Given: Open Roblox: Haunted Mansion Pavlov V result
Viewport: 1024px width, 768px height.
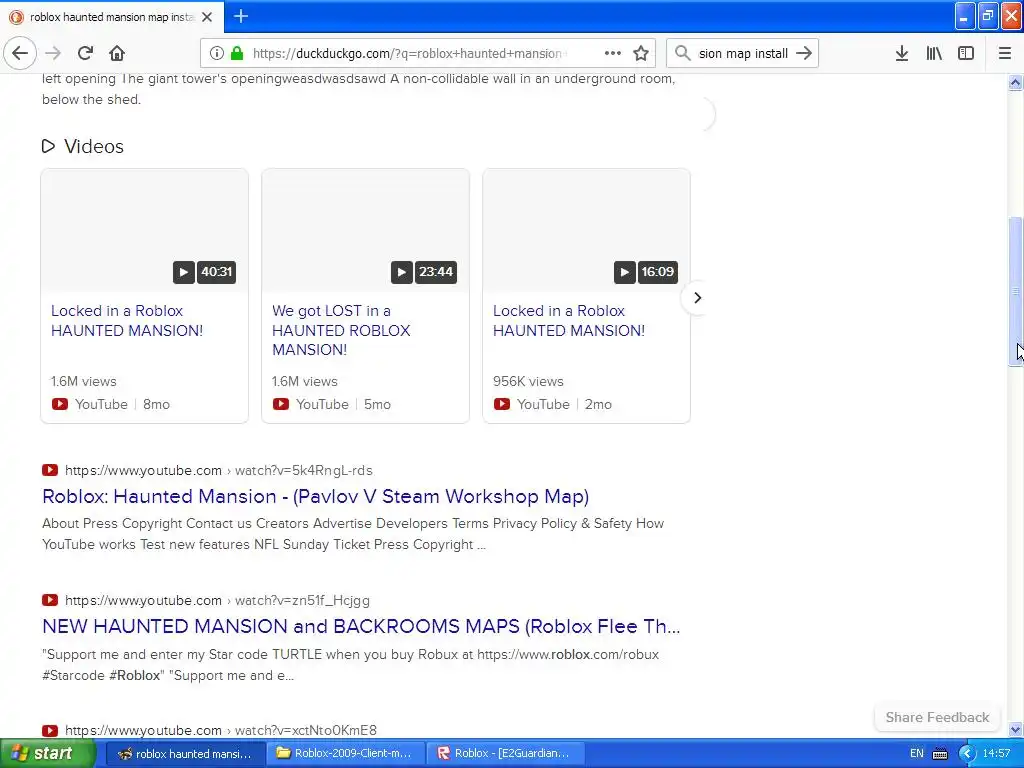Looking at the screenshot, I should click(x=315, y=496).
